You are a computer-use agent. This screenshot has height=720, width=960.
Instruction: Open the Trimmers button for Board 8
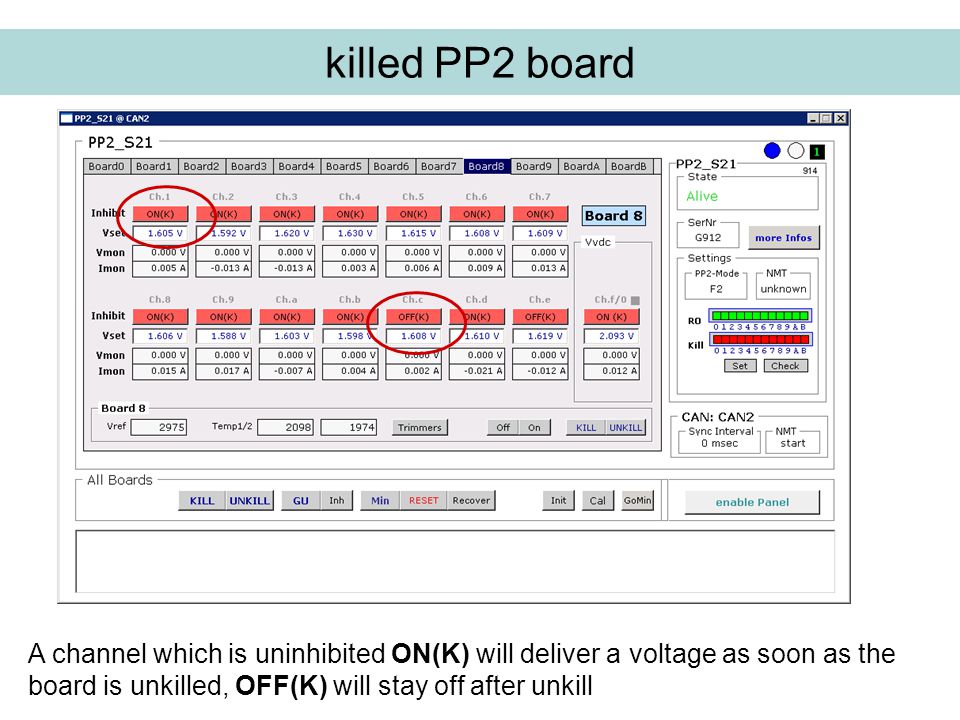(x=419, y=427)
